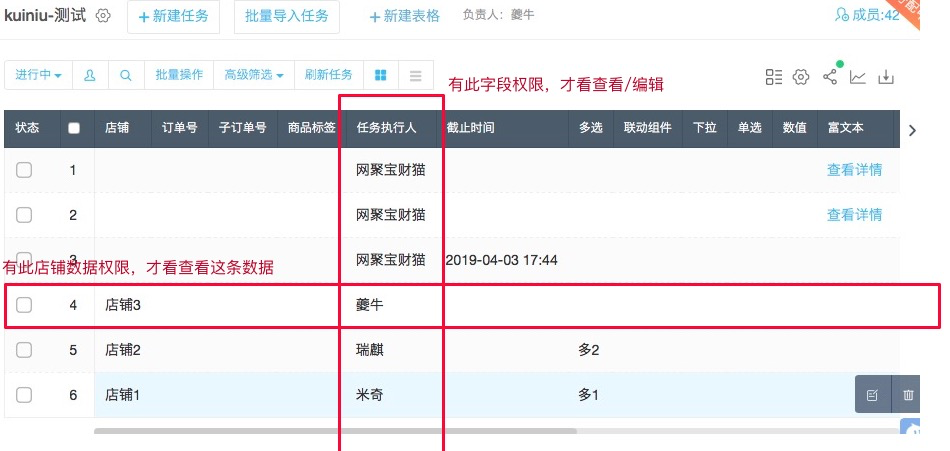Viewport: 950px width, 451px height.
Task: Click the search magnifier icon
Action: tap(125, 75)
